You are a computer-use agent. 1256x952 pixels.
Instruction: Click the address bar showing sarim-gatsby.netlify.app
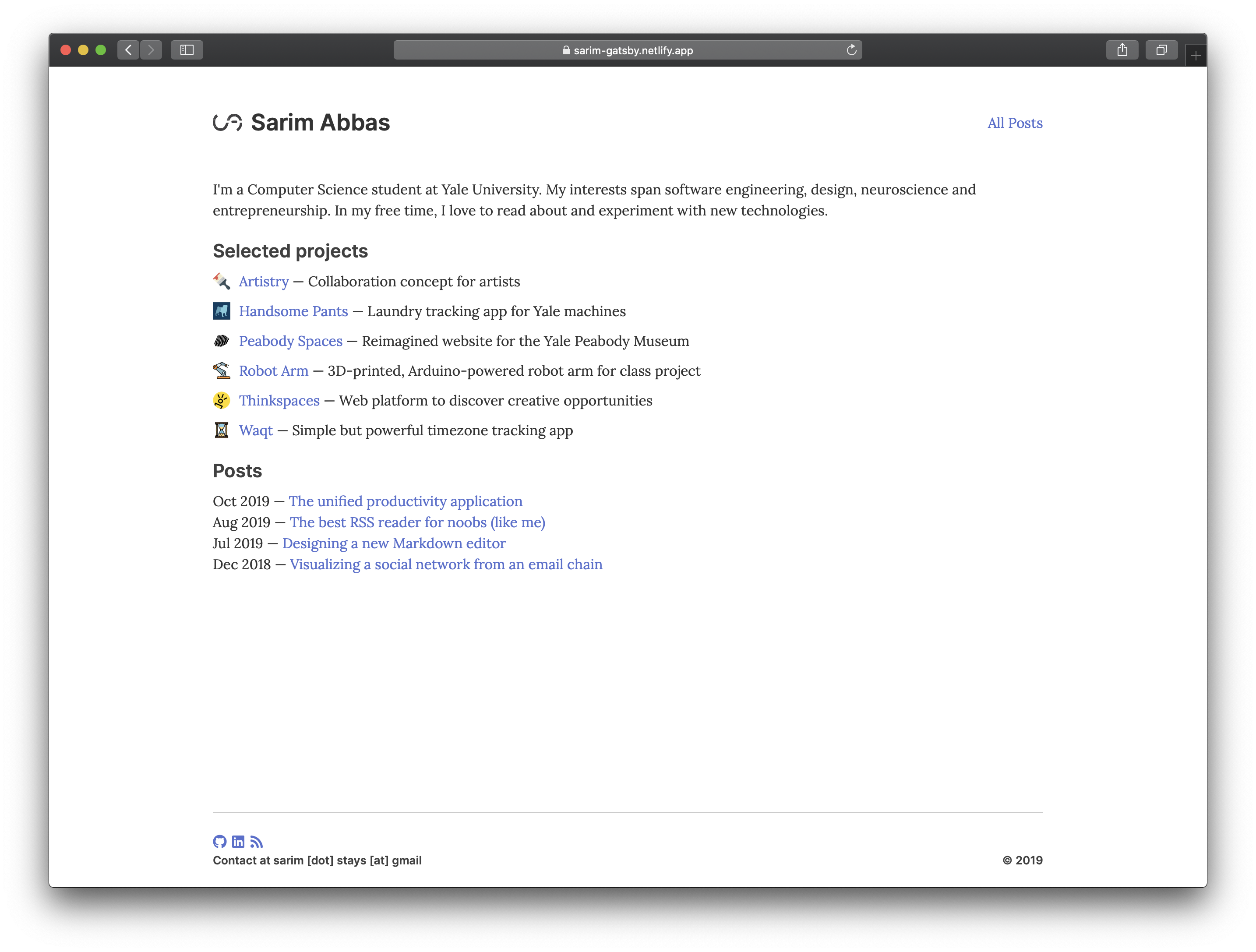point(628,50)
